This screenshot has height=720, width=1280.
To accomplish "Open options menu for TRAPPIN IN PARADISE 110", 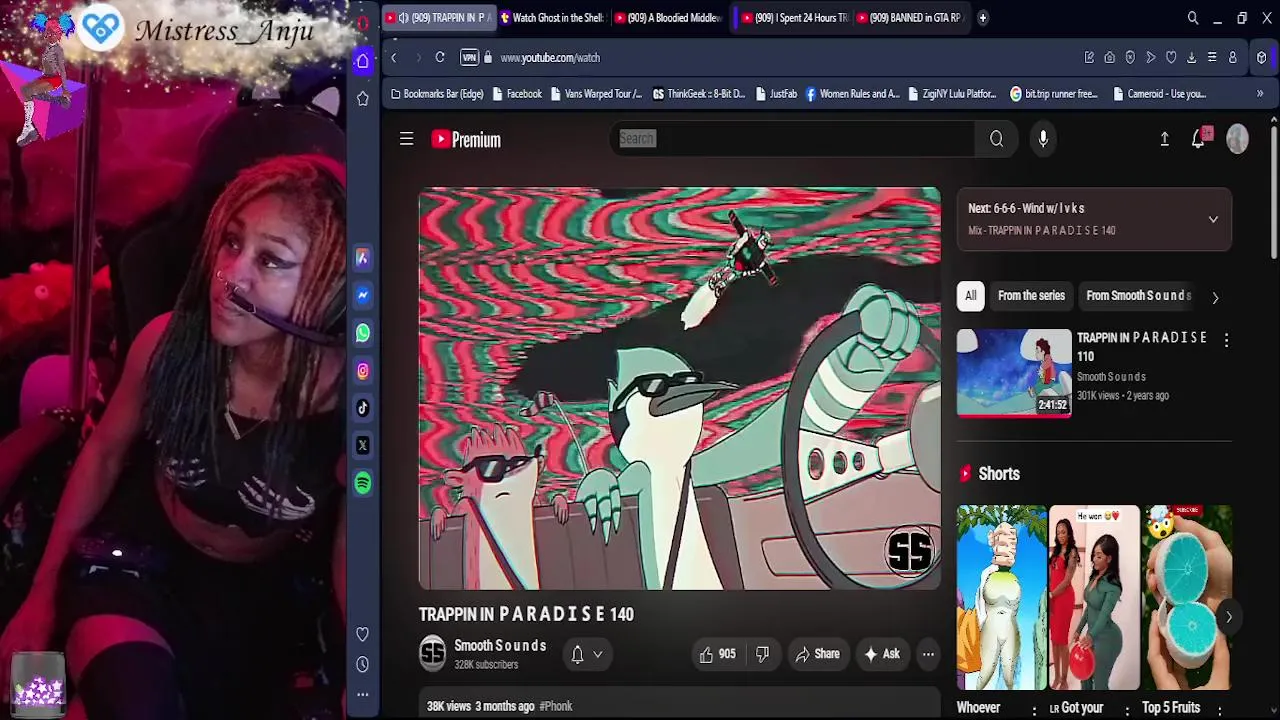I will click(1227, 340).
